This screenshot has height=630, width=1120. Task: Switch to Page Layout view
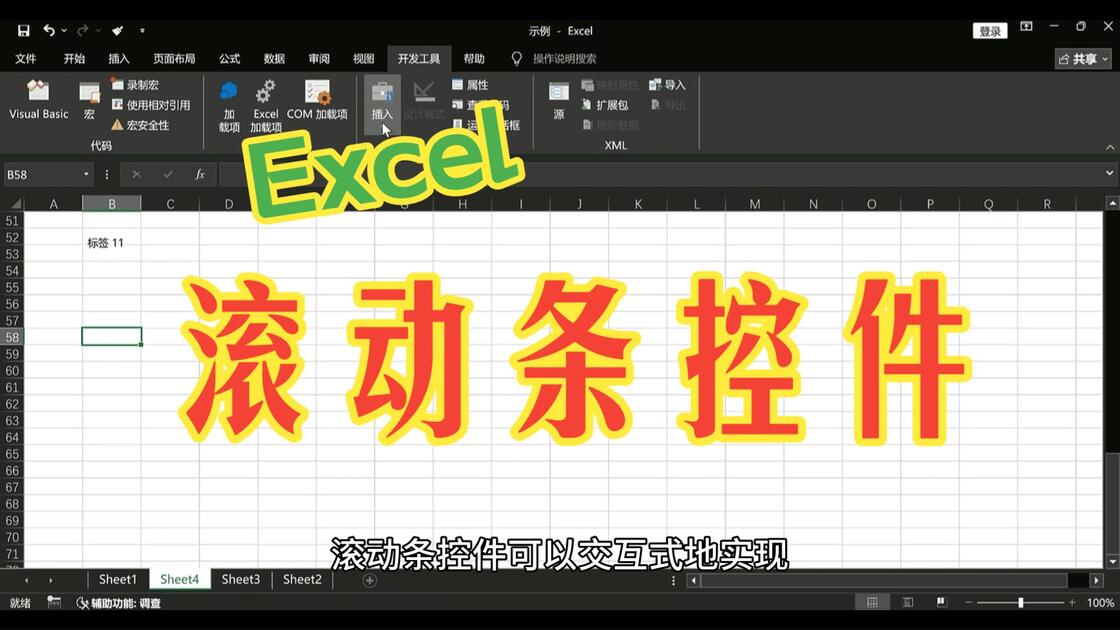pyautogui.click(x=908, y=602)
